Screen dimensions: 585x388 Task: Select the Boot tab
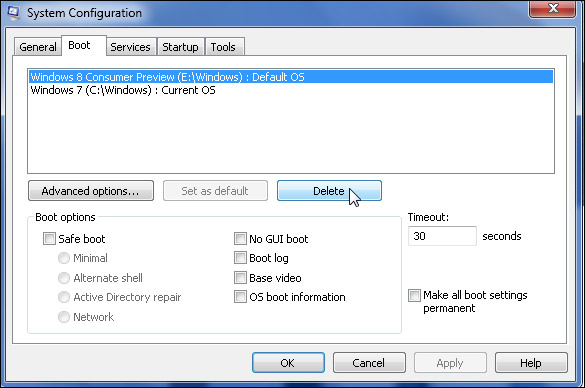[x=84, y=46]
